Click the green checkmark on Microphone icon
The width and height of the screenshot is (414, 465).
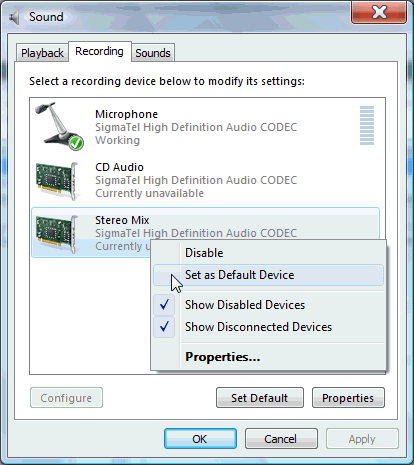click(x=76, y=143)
